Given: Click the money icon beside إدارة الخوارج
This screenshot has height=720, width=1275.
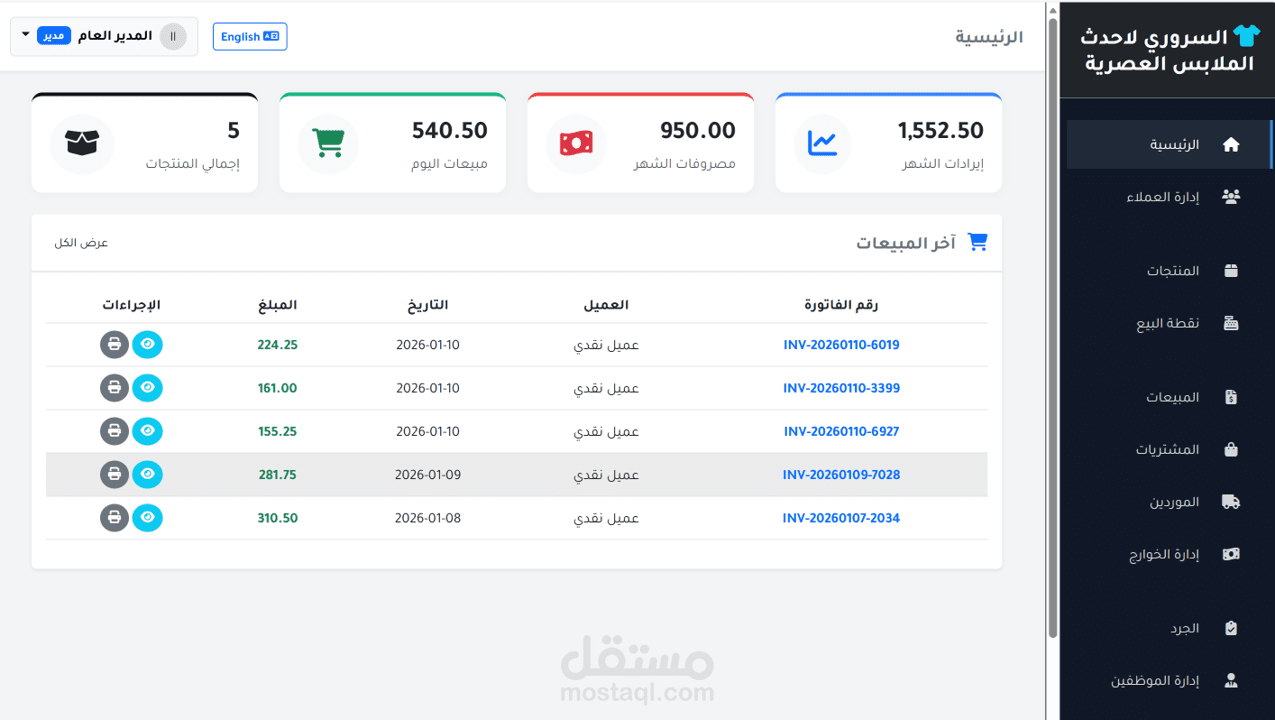Looking at the screenshot, I should [x=1231, y=554].
